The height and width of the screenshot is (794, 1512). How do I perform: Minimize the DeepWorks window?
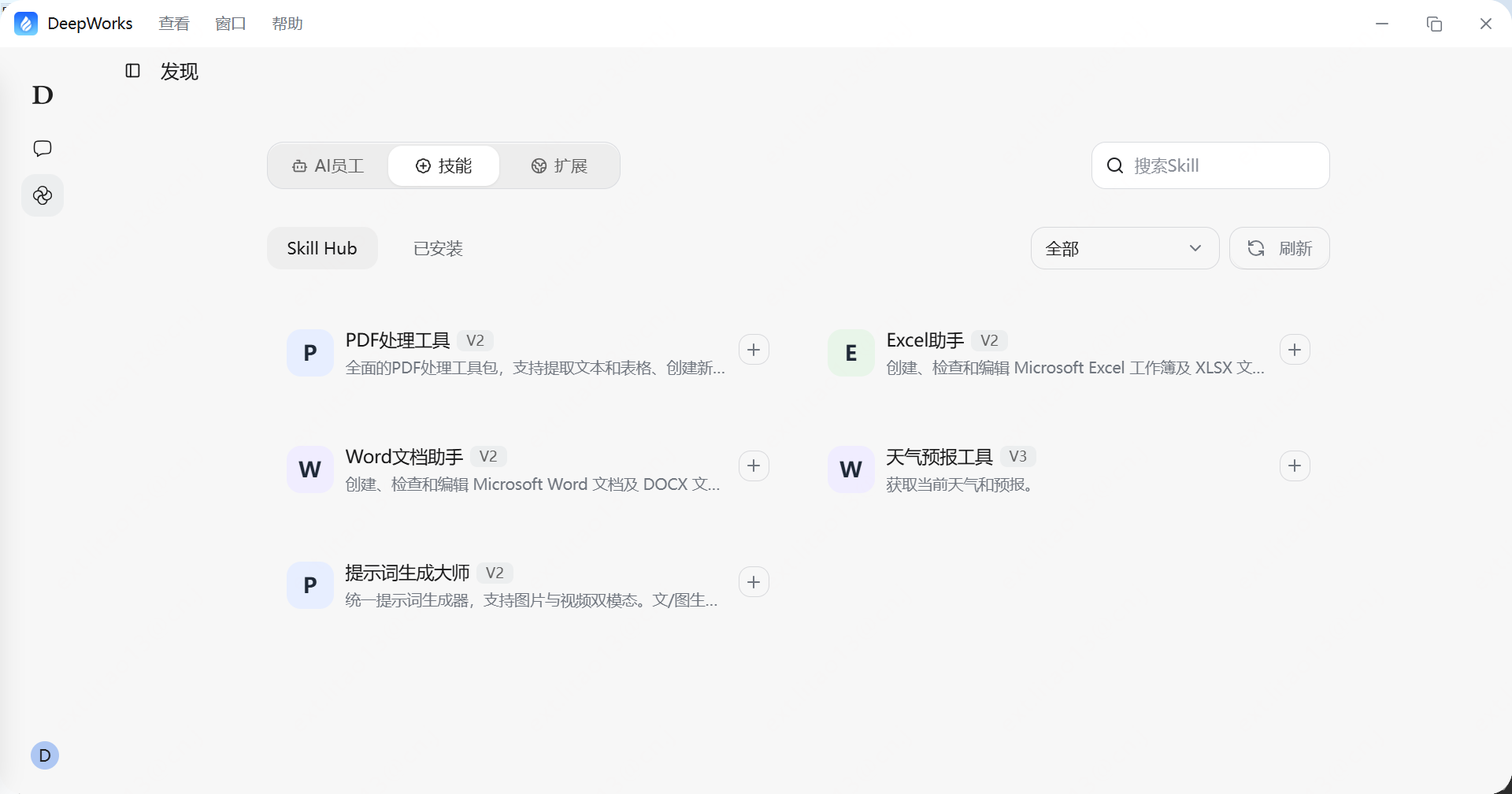tap(1382, 24)
